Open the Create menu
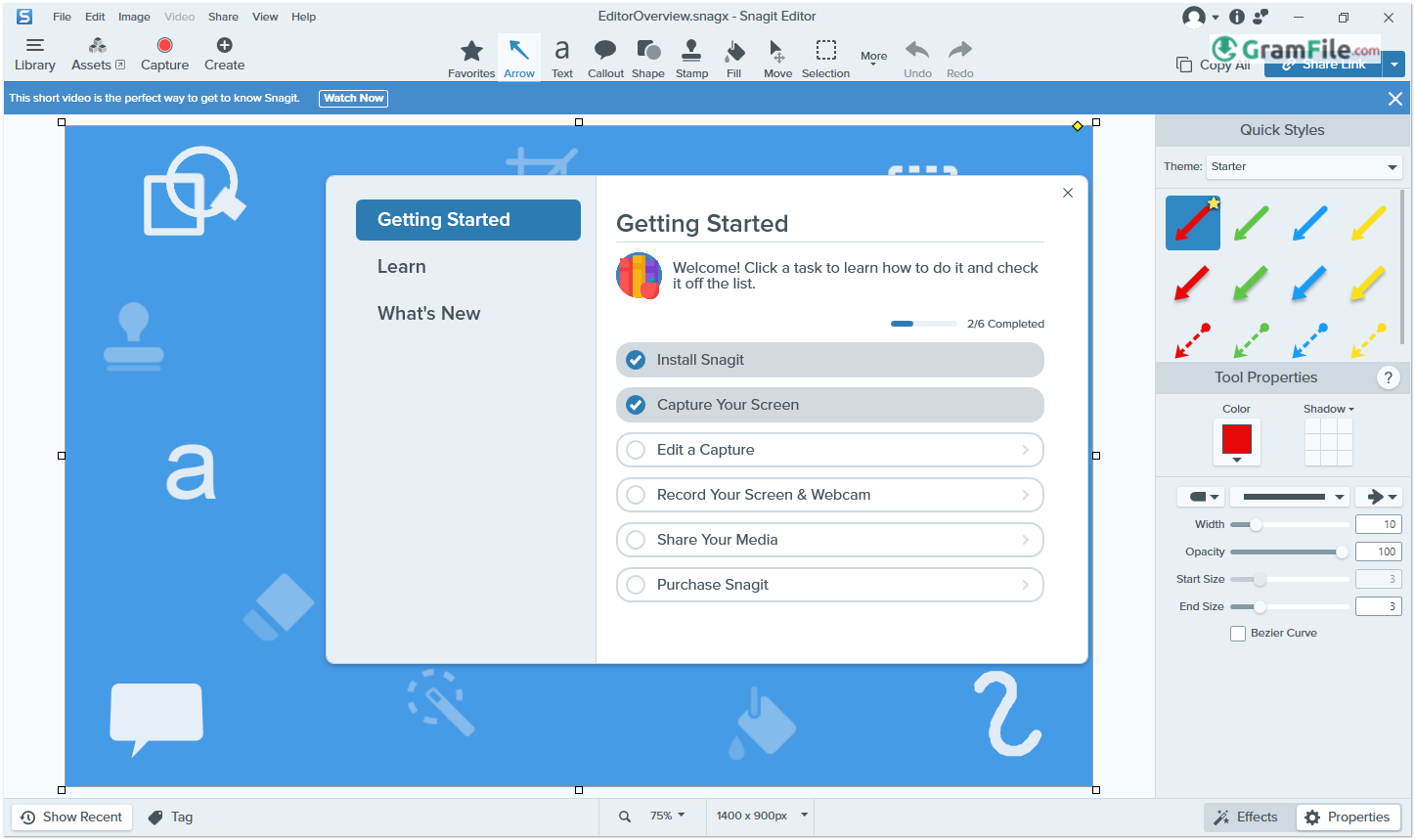 [224, 55]
